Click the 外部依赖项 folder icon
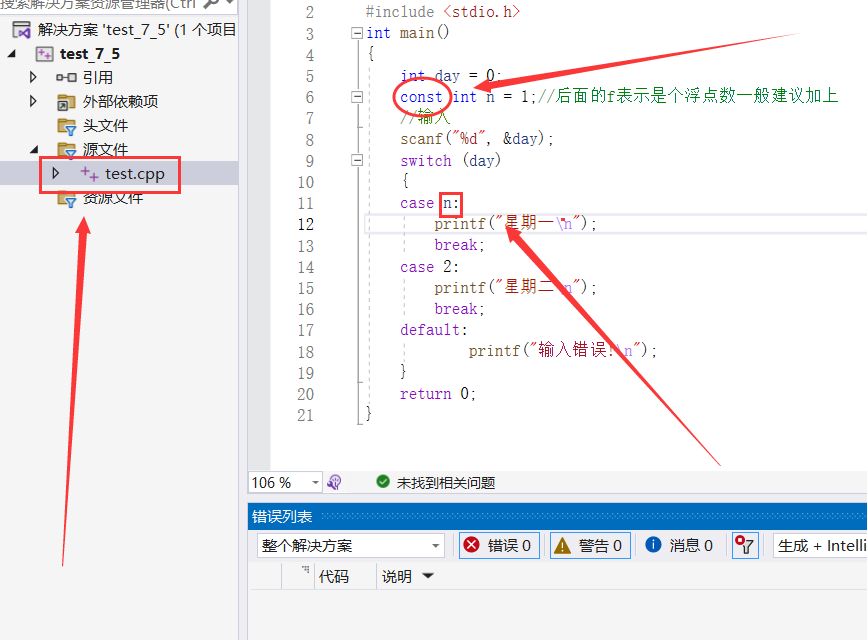This screenshot has width=867, height=640. tap(66, 102)
